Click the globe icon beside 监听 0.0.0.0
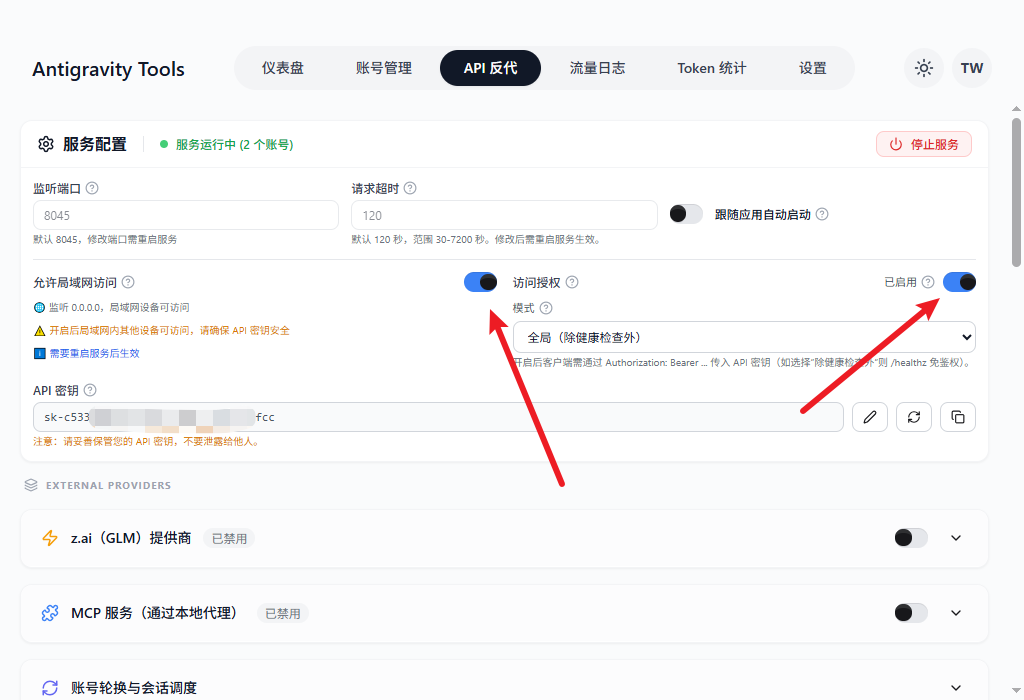 tap(39, 308)
